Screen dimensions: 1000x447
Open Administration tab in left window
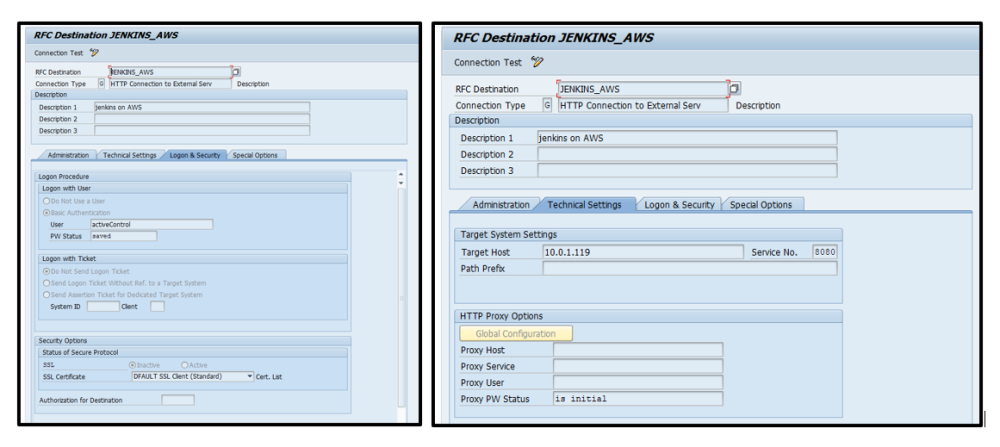click(x=68, y=155)
